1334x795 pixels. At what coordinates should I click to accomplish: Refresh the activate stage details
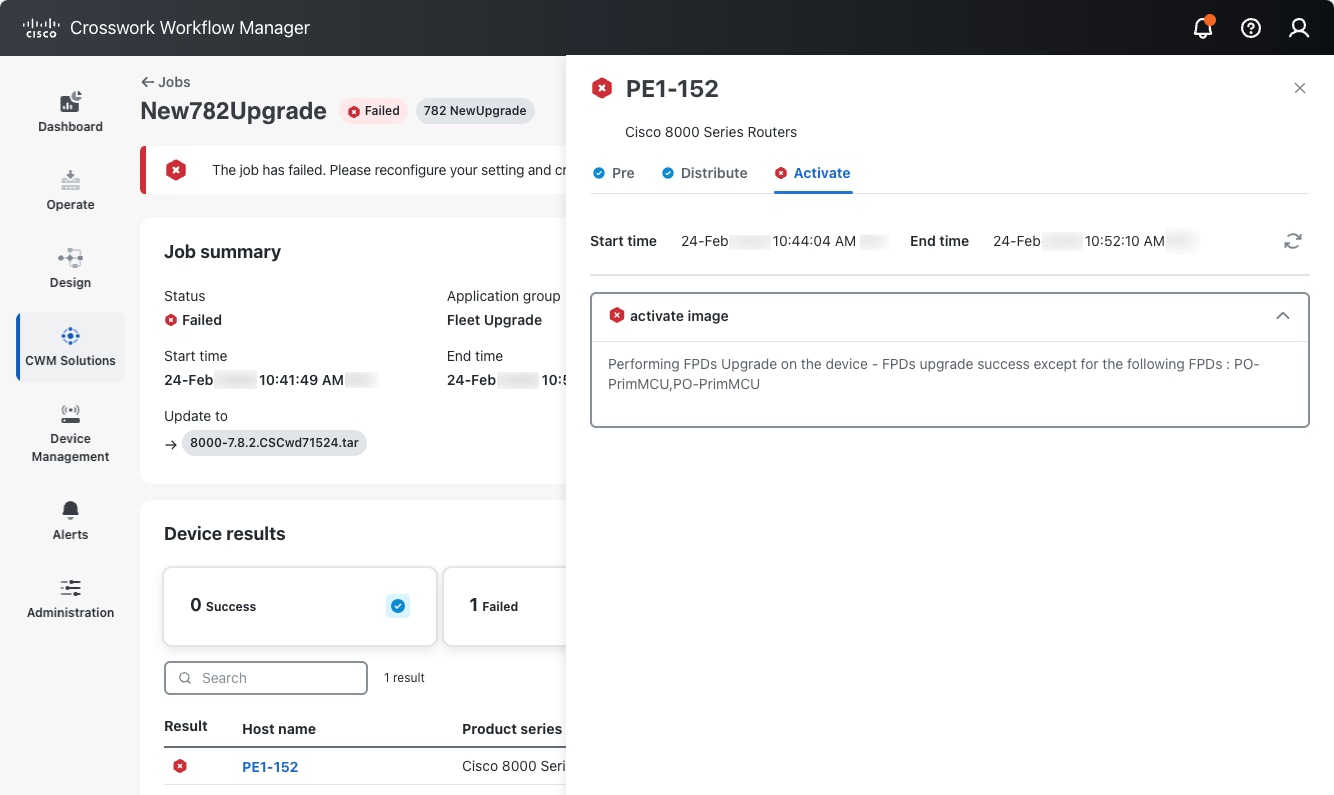click(1293, 241)
